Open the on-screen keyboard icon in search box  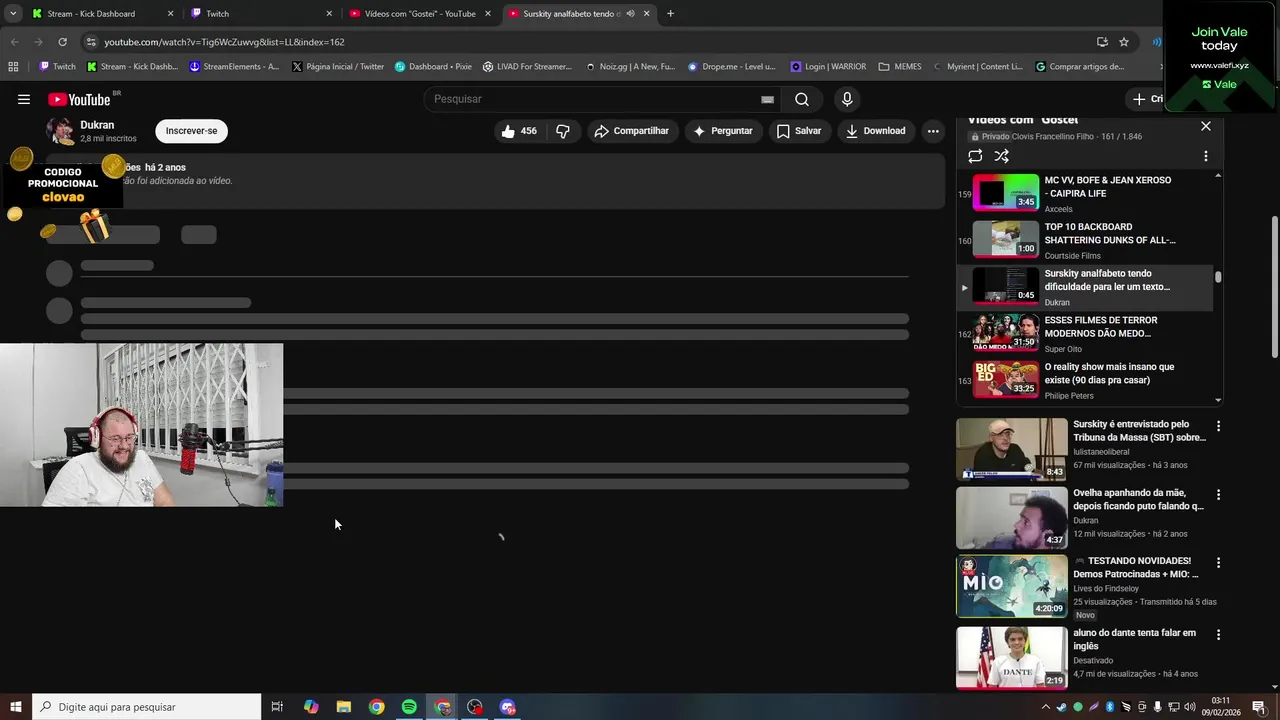point(767,99)
